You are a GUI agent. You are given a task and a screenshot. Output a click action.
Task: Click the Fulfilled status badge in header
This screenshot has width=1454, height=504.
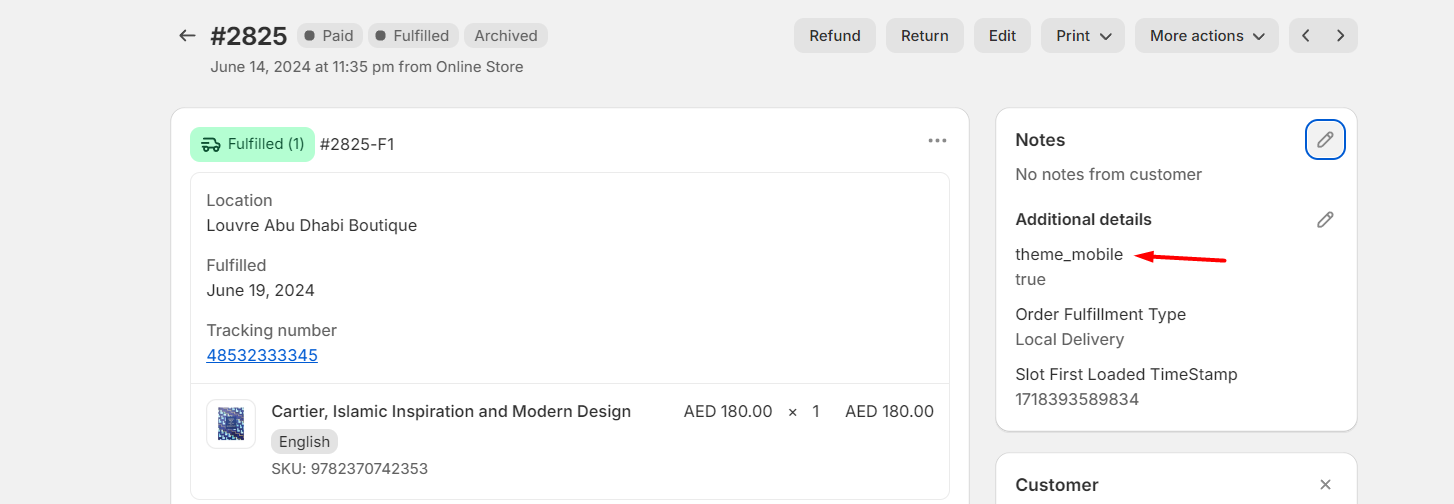point(413,36)
